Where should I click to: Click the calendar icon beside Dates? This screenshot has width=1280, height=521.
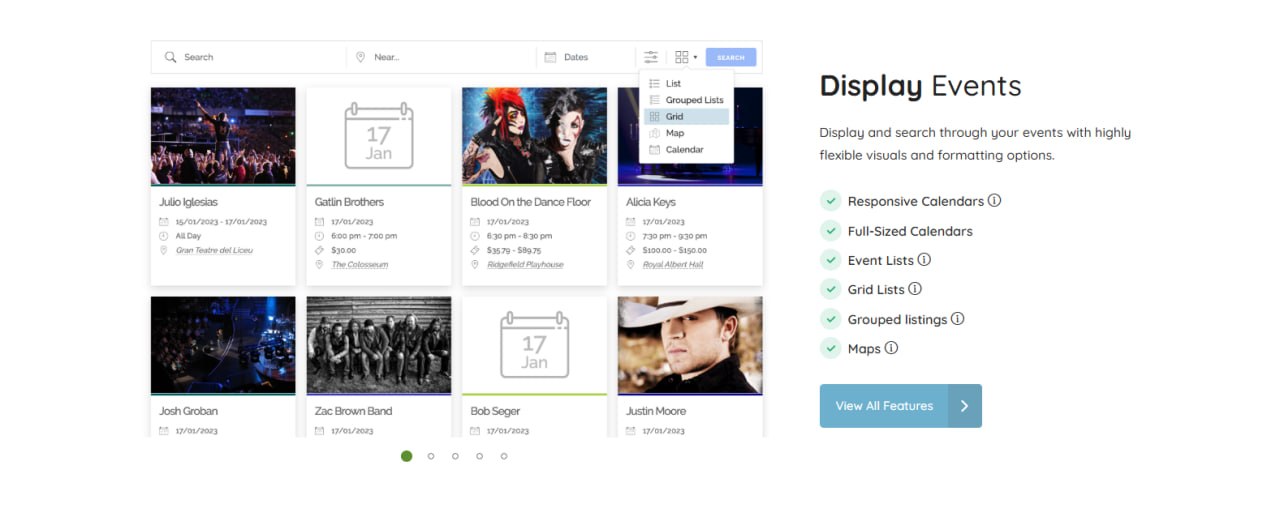coord(550,57)
